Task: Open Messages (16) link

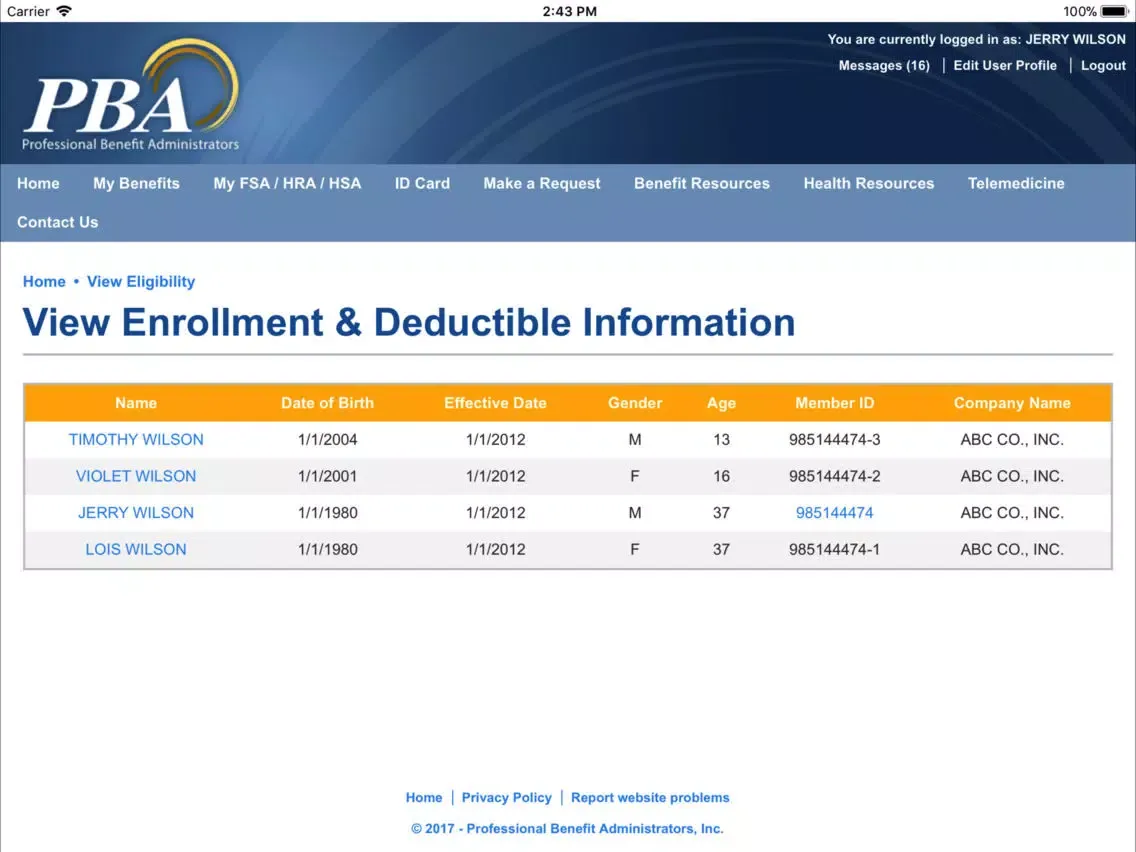Action: tap(884, 65)
